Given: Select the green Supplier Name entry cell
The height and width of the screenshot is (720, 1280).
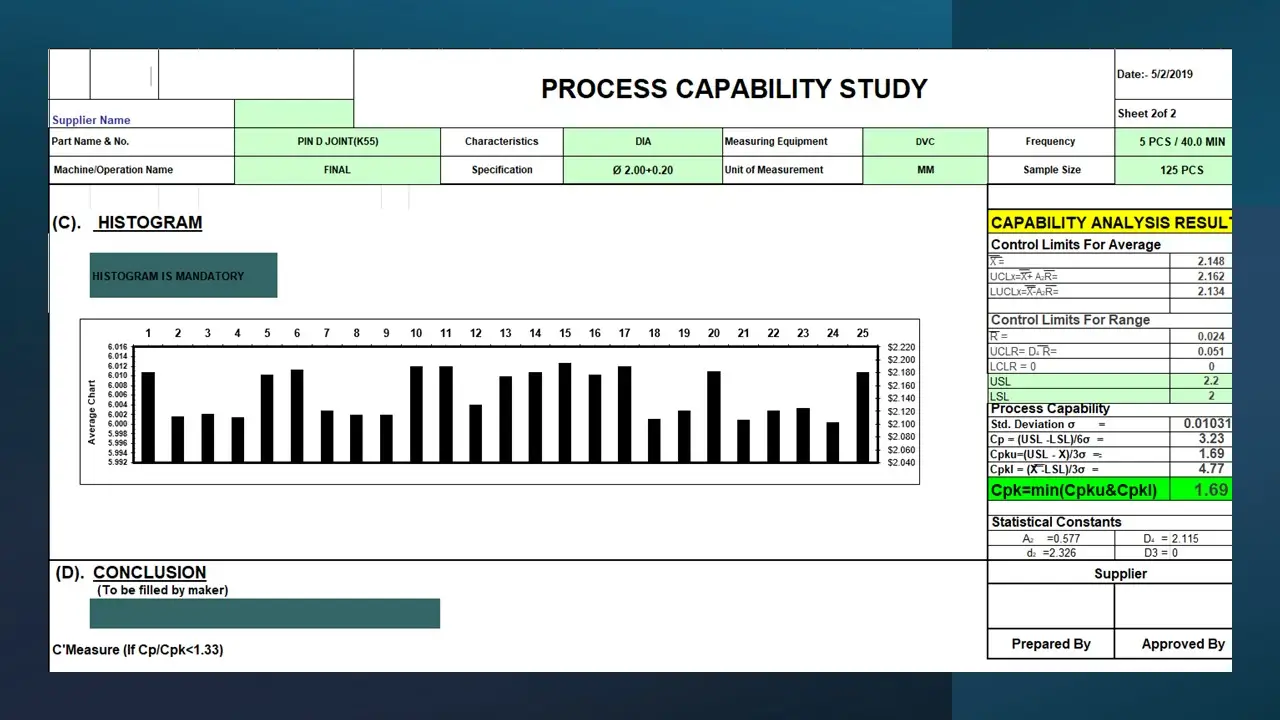Looking at the screenshot, I should [x=294, y=114].
